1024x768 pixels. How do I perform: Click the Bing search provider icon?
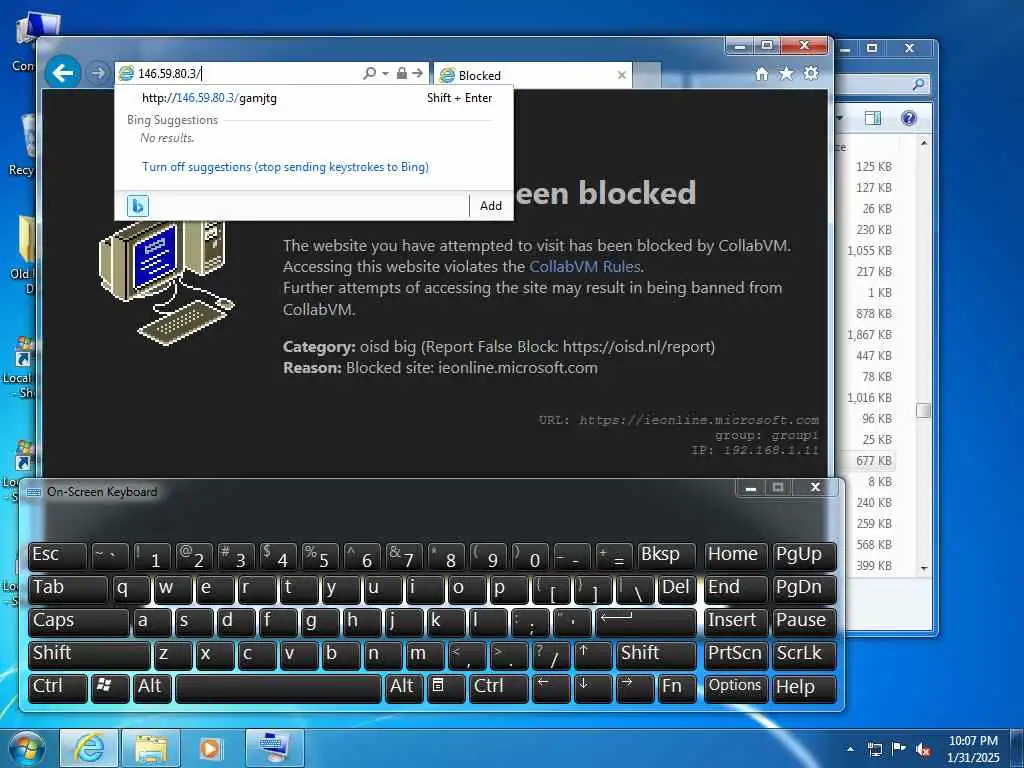tap(138, 206)
